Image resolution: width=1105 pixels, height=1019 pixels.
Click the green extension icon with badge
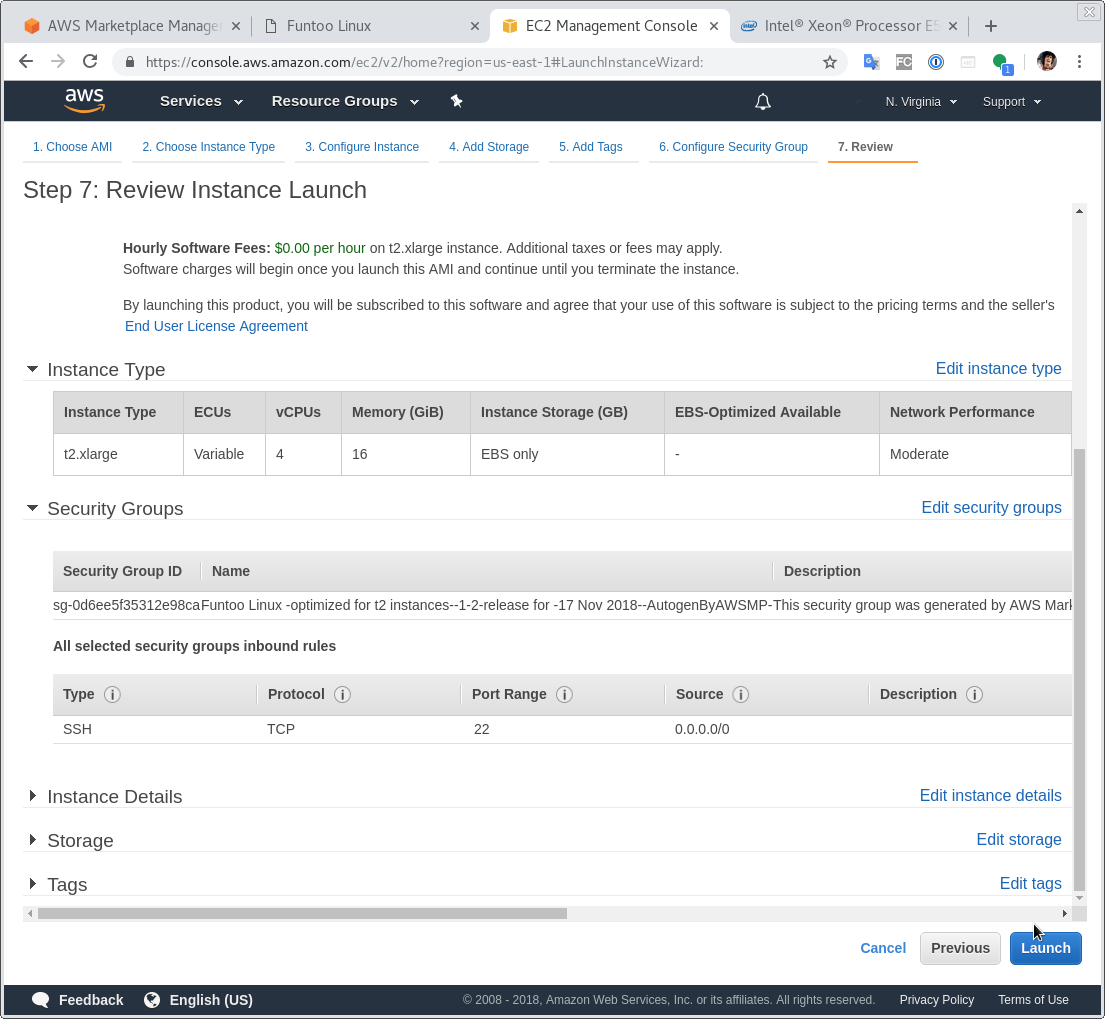(x=1001, y=63)
